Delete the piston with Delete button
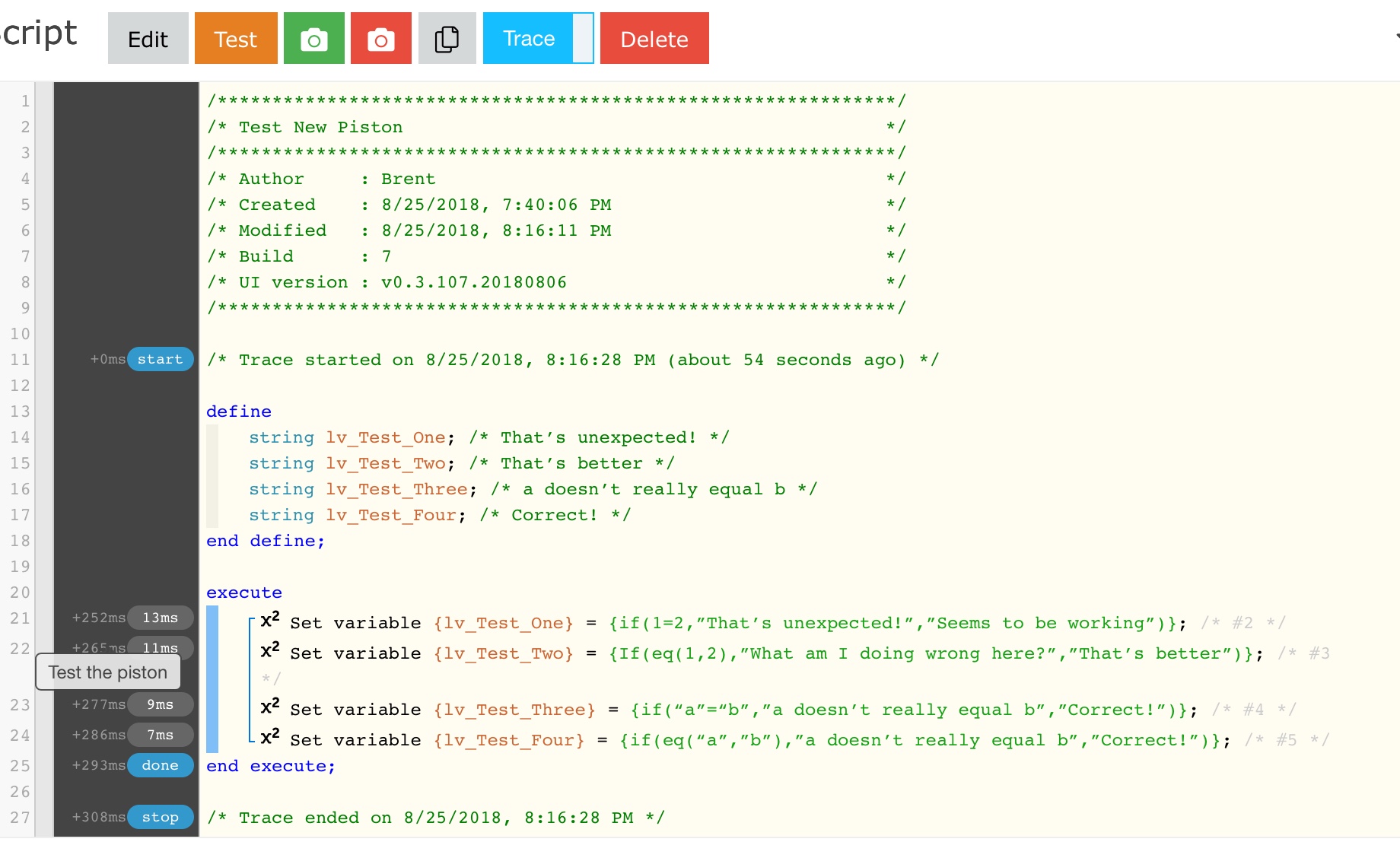Screen dimensions: 1400x842 click(654, 39)
